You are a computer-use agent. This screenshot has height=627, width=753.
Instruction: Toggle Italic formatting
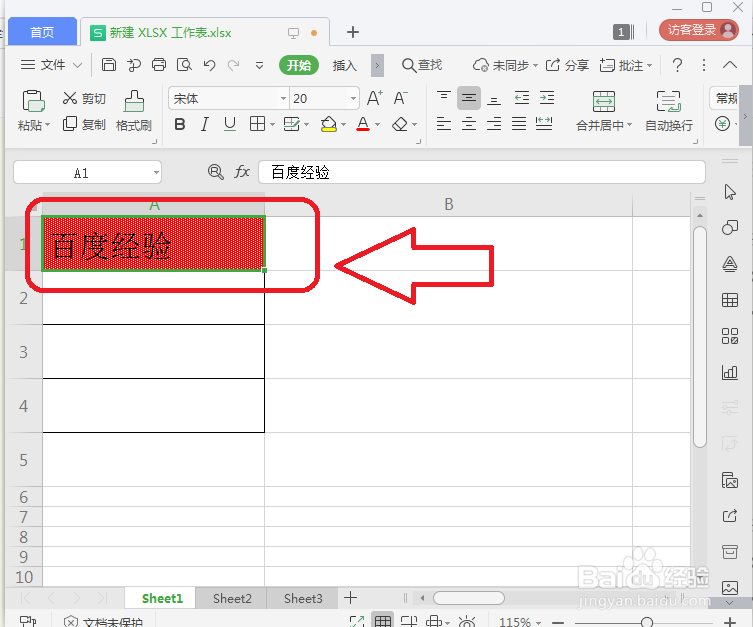(205, 124)
